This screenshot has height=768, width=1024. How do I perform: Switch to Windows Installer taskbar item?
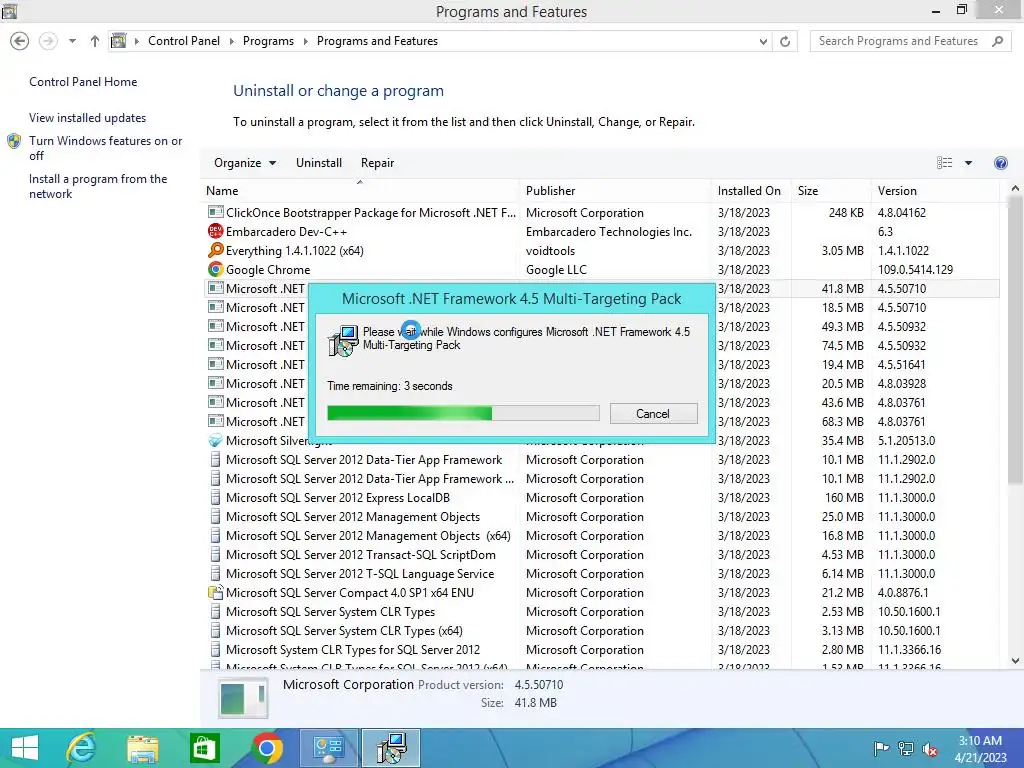[391, 748]
